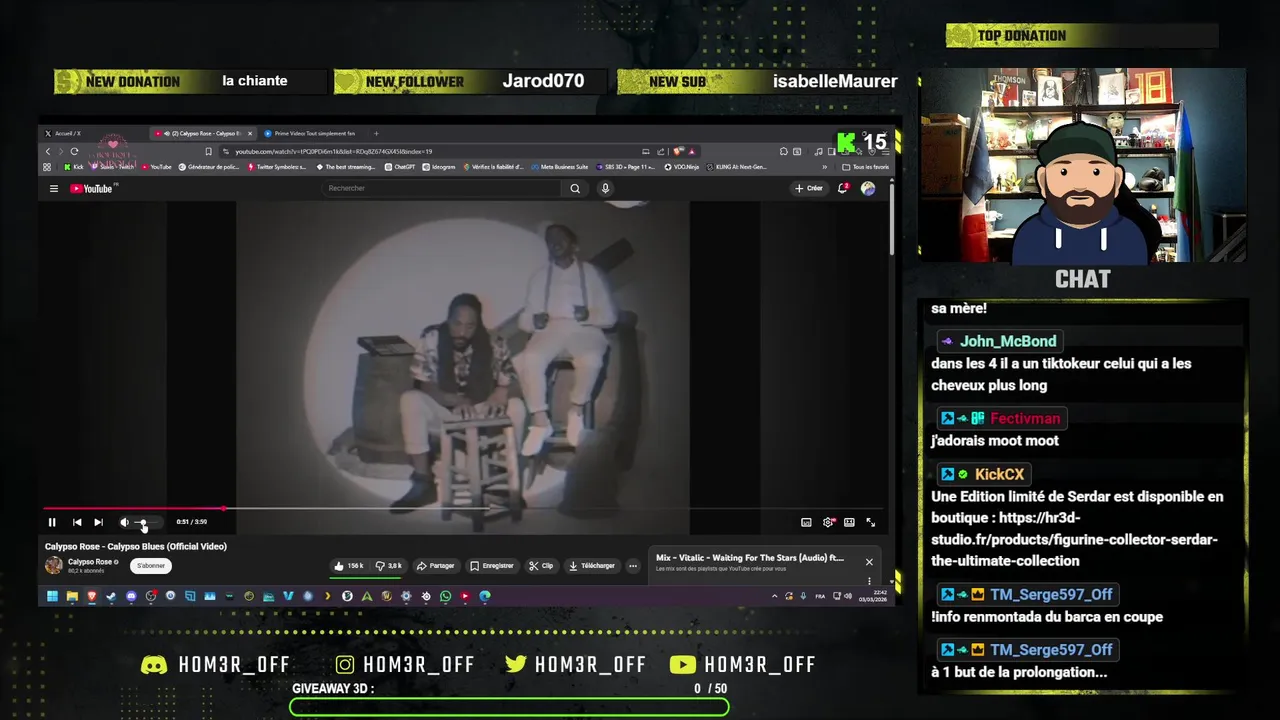Image resolution: width=1280 pixels, height=720 pixels.
Task: Dislike the video with thumbs down
Action: click(x=388, y=566)
